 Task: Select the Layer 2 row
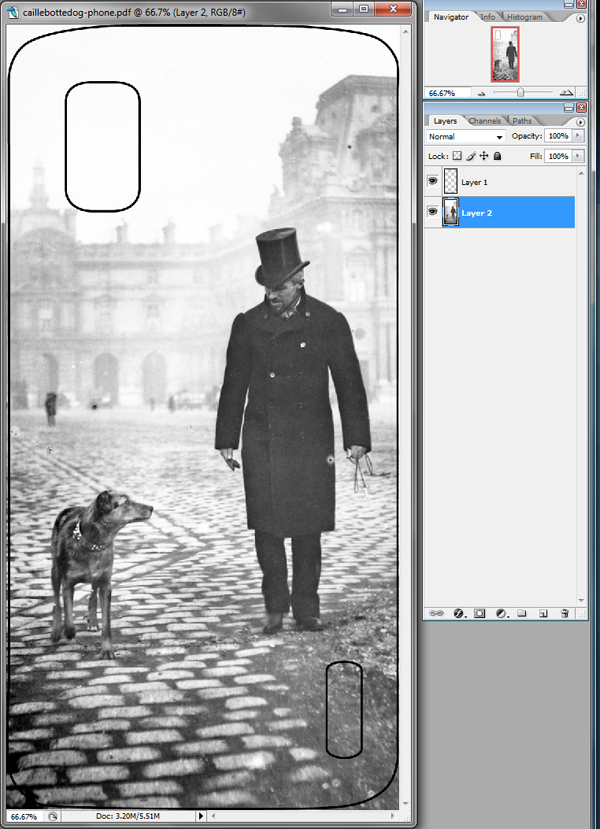point(500,212)
